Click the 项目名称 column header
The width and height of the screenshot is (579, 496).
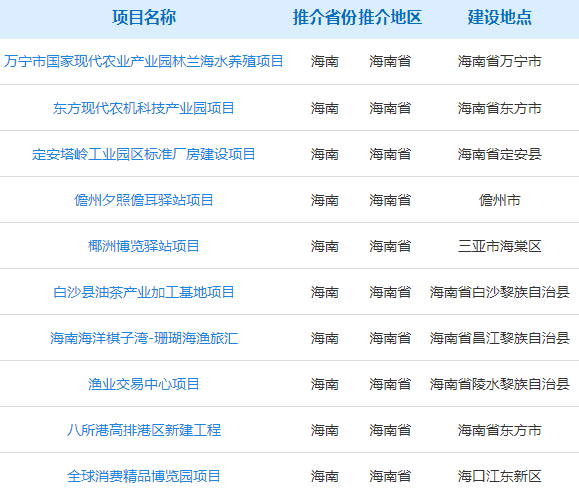point(144,17)
